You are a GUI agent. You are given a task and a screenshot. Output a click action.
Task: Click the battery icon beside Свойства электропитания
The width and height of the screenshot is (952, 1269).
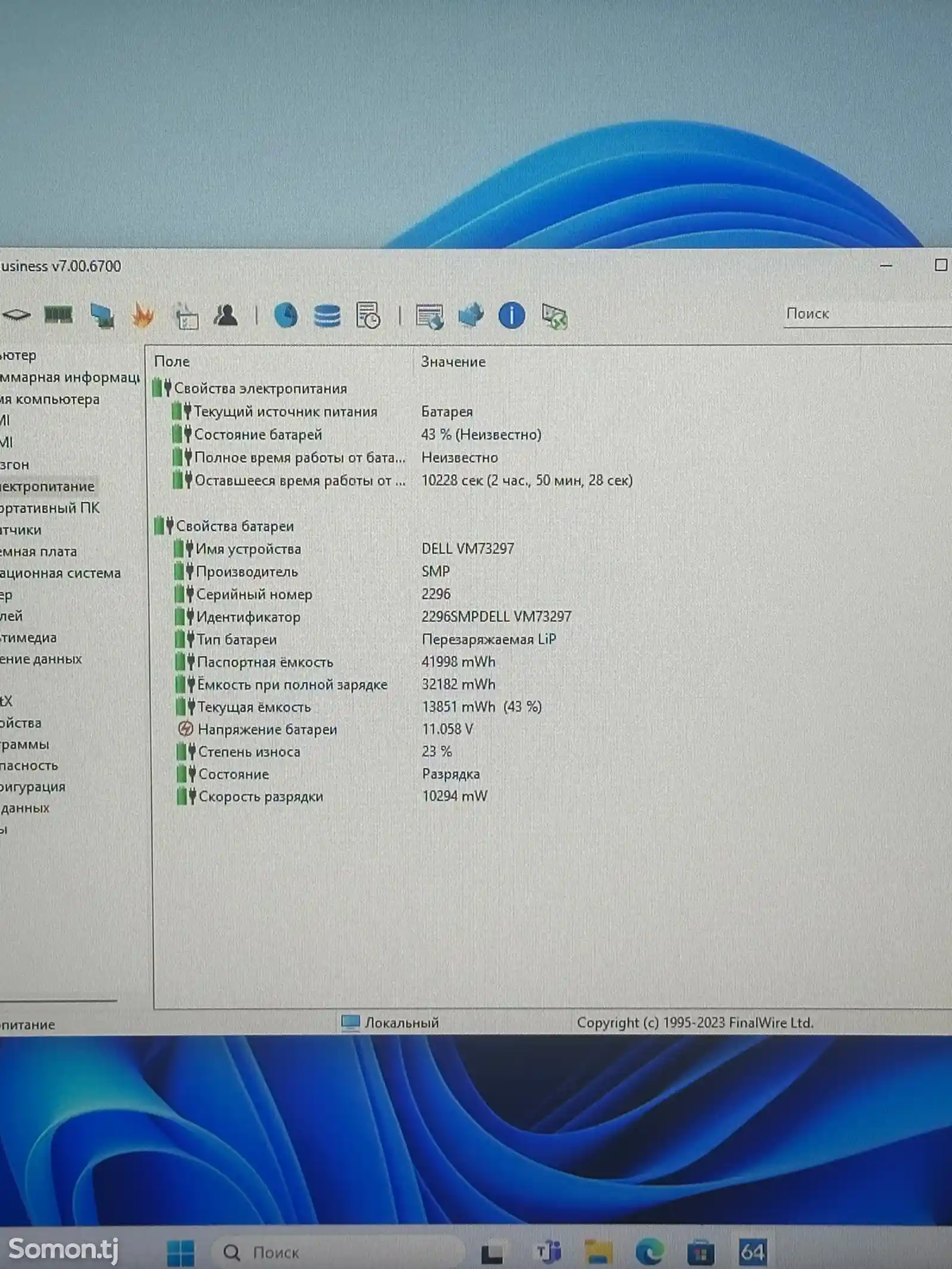tap(162, 388)
